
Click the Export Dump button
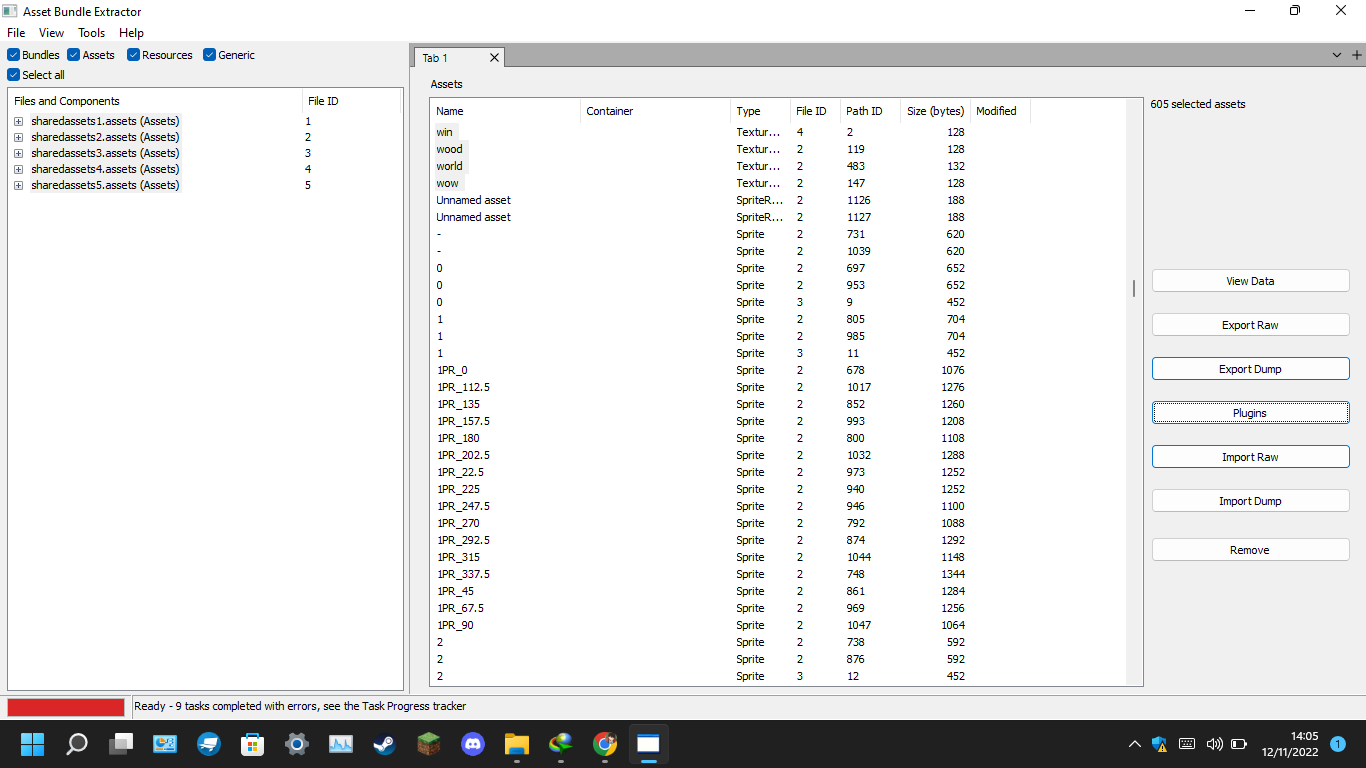pos(1250,368)
